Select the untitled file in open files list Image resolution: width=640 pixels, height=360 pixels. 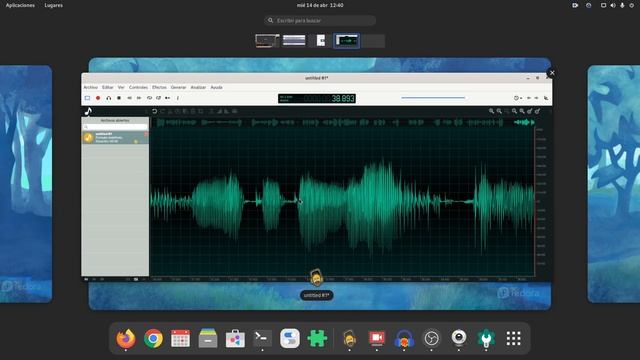(115, 138)
